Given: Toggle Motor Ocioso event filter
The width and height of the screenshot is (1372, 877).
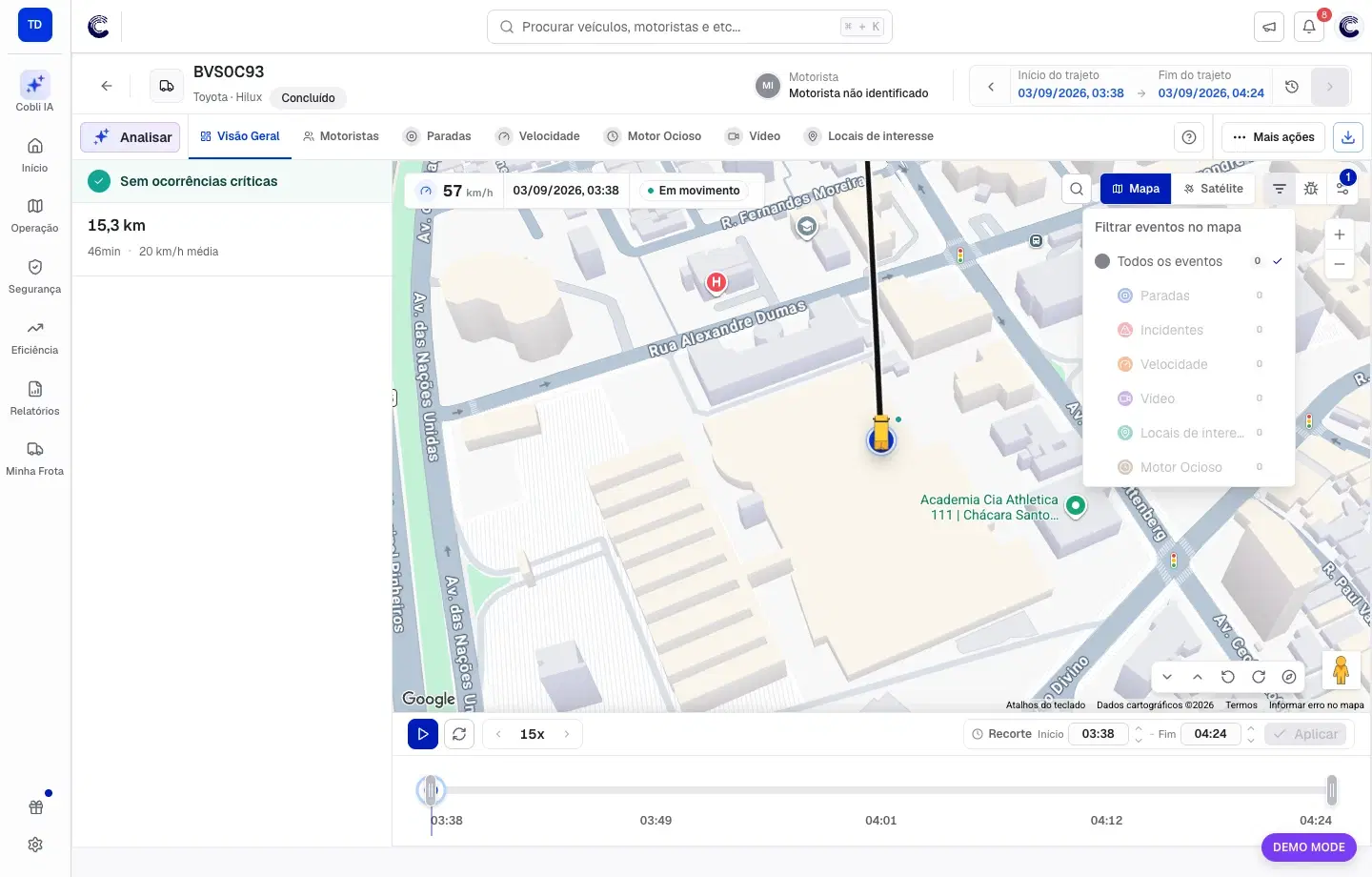Looking at the screenshot, I should coord(1189,467).
